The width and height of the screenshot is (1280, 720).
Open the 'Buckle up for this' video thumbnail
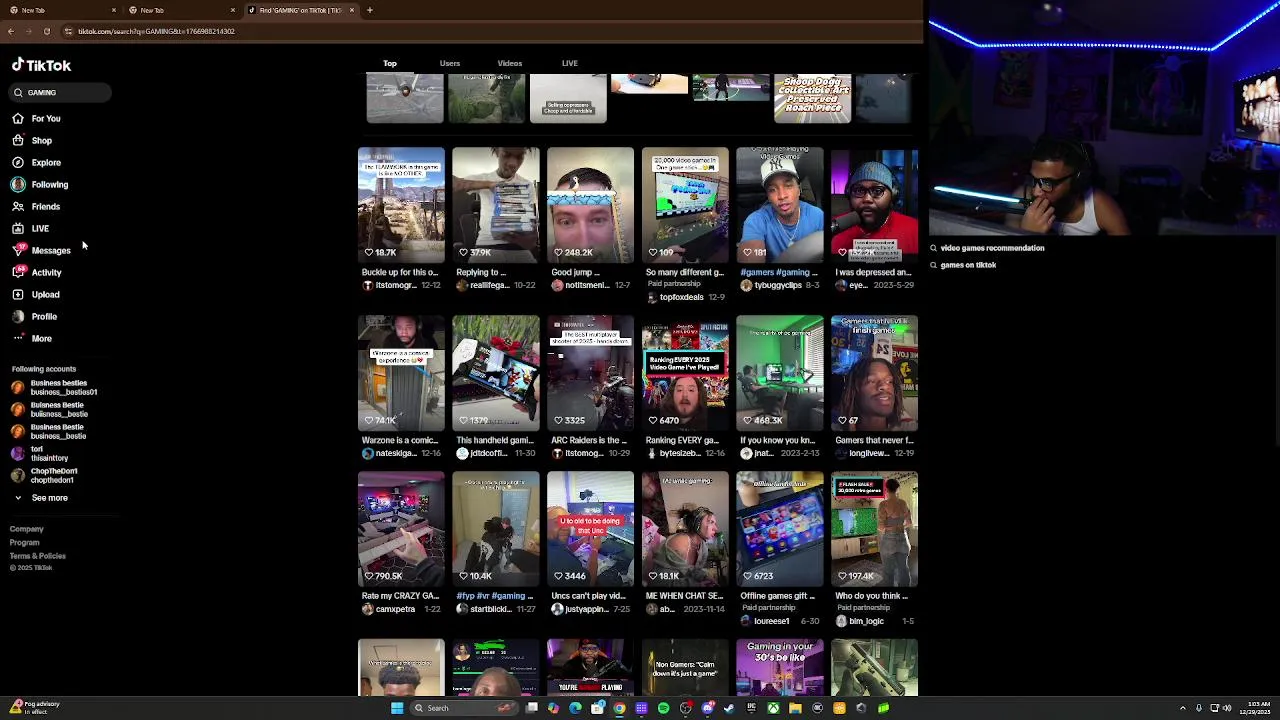point(401,205)
